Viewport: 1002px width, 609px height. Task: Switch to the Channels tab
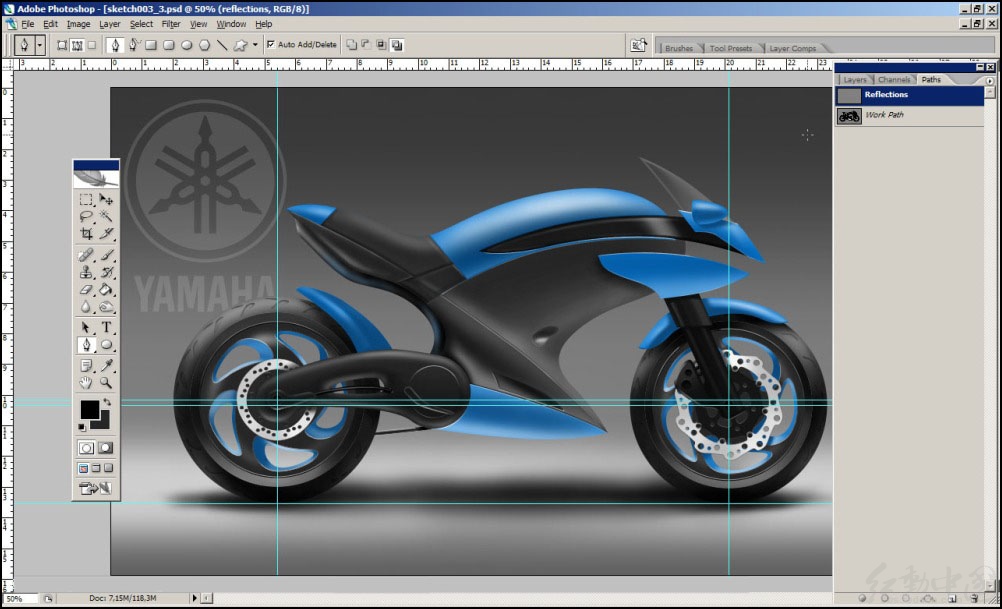tap(893, 79)
